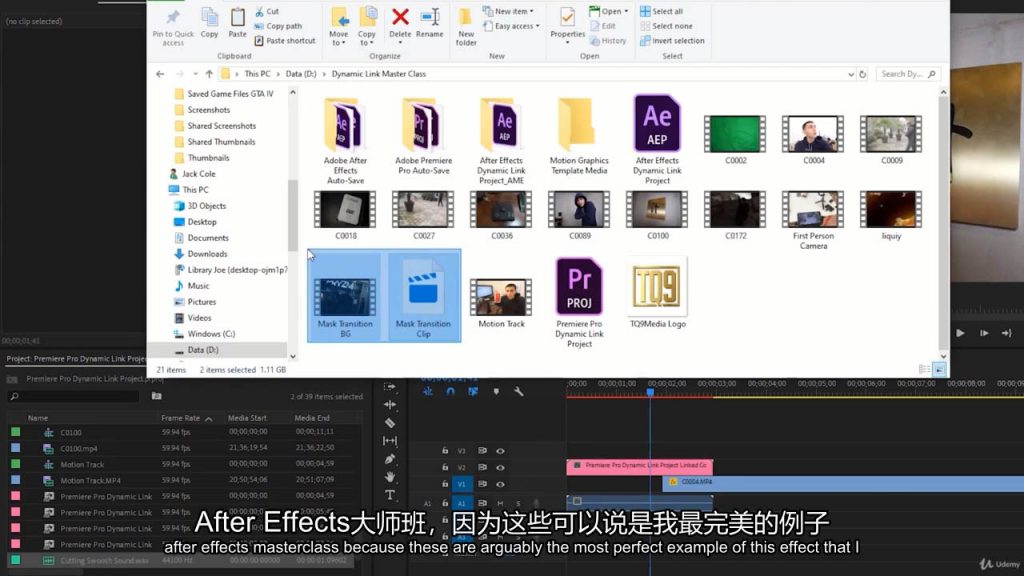Select the Razor tool in Premiere
Viewport: 1024px width, 576px height.
[x=390, y=423]
